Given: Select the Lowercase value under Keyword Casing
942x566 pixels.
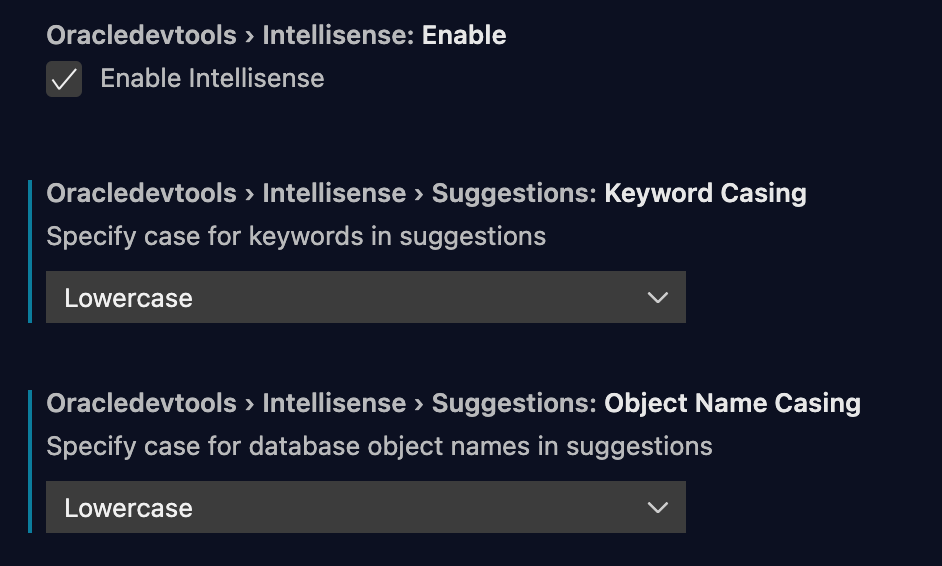Looking at the screenshot, I should [x=129, y=298].
